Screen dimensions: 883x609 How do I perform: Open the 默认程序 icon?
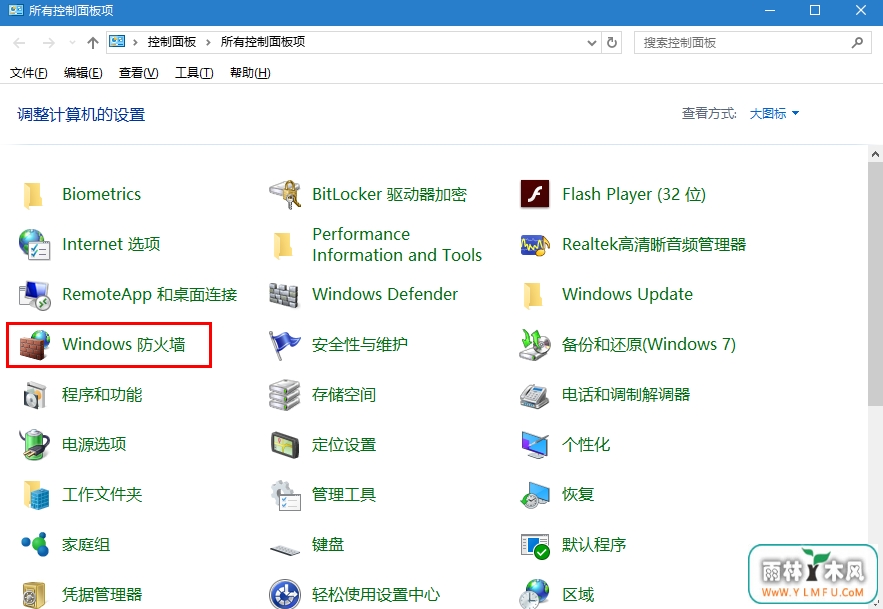[x=535, y=546]
